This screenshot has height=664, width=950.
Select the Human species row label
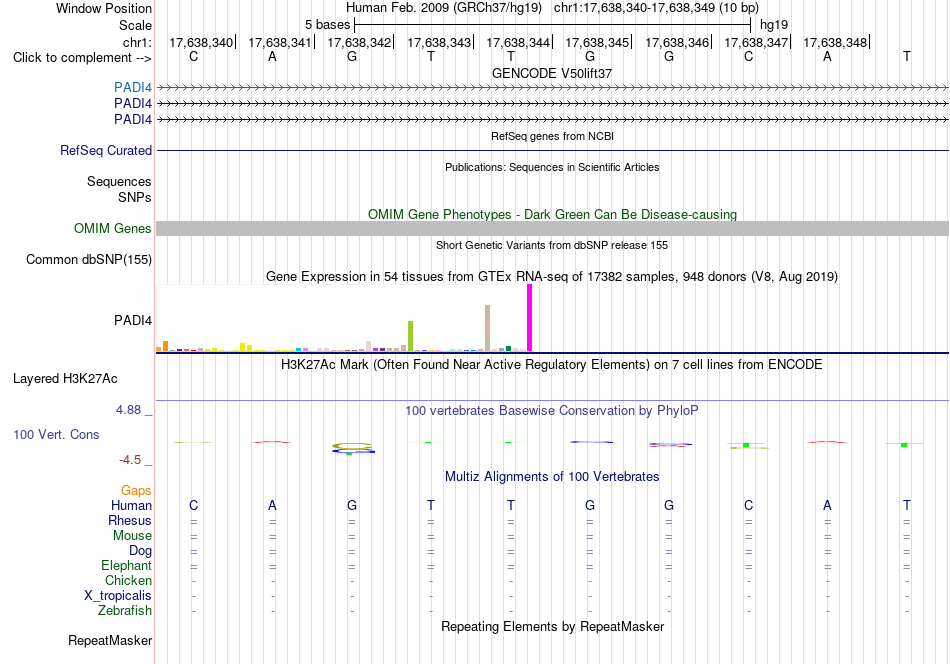[x=131, y=505]
